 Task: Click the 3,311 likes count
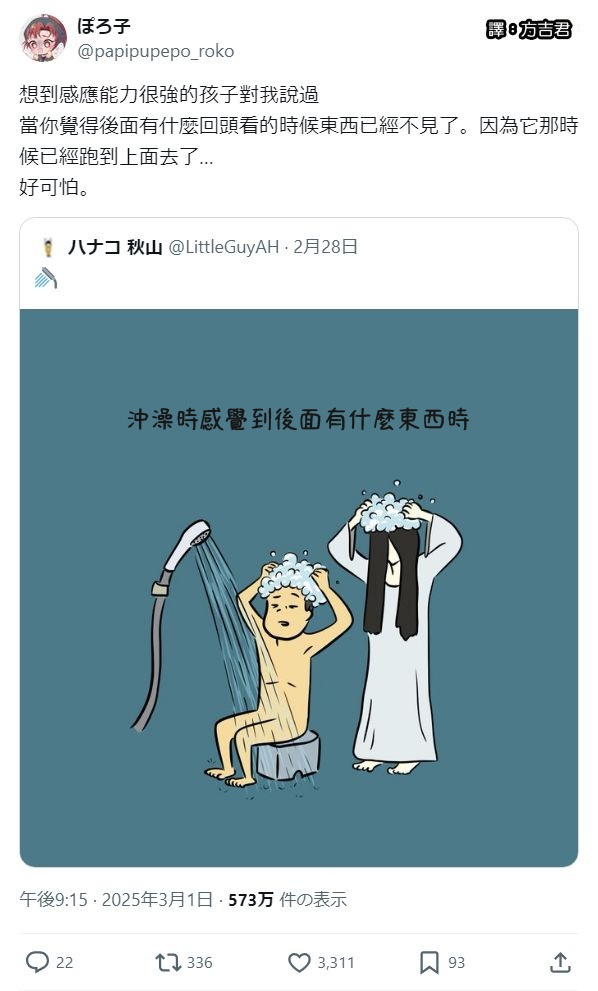coord(336,963)
